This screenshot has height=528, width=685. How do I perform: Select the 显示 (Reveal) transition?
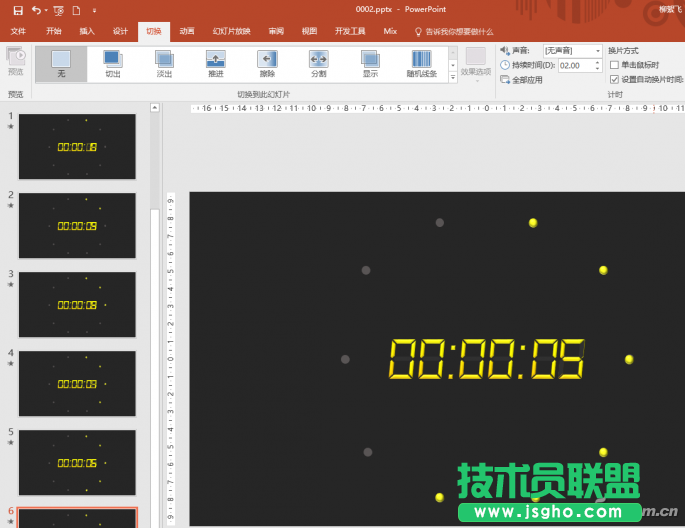coord(370,64)
